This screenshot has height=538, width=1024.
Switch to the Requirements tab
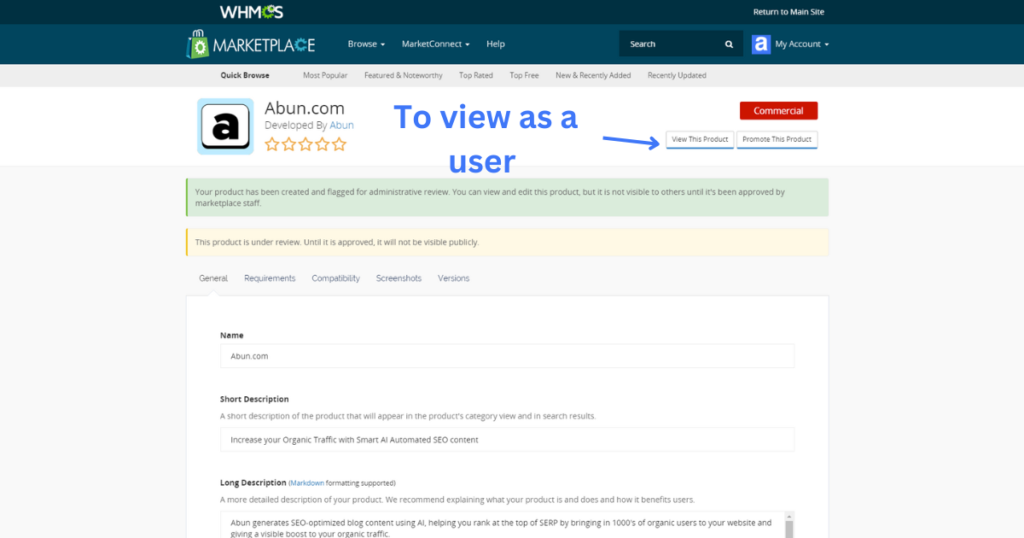coord(270,278)
